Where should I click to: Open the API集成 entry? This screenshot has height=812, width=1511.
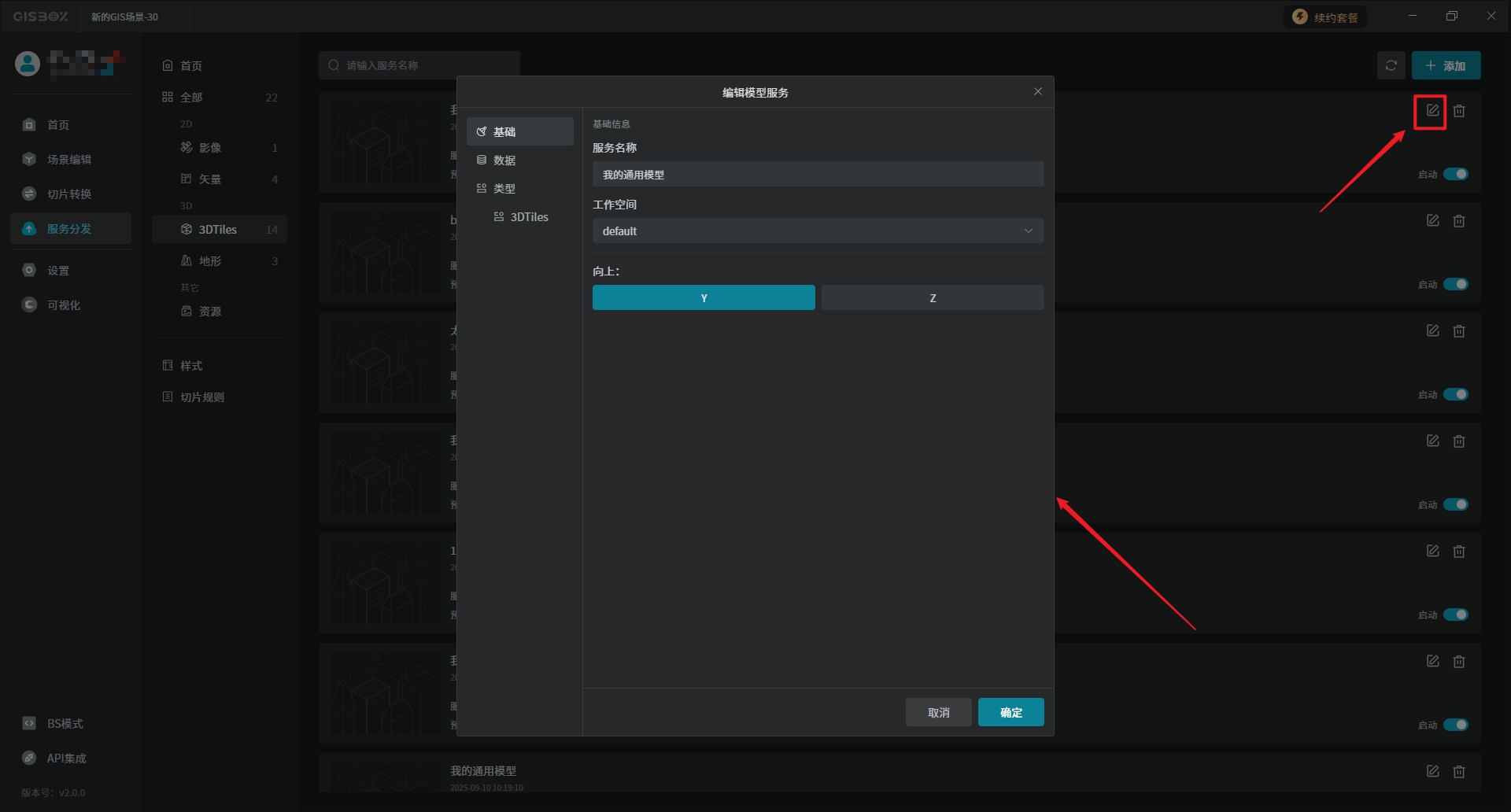[x=66, y=758]
